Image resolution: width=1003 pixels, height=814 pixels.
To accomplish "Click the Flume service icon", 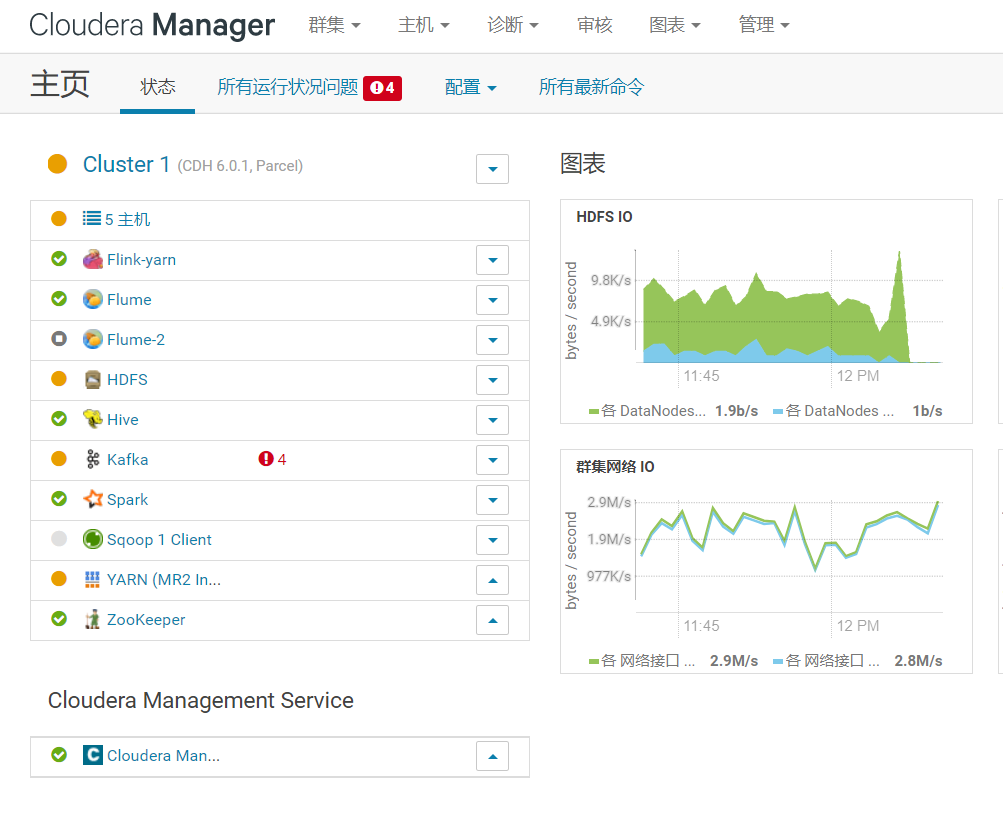I will click(93, 299).
